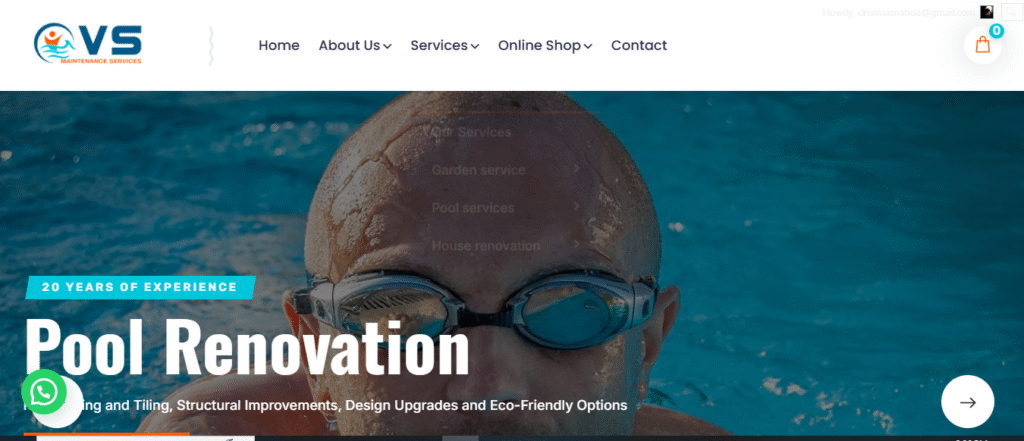
Task: Click the orange slide progress bar
Action: pyautogui.click(x=106, y=434)
